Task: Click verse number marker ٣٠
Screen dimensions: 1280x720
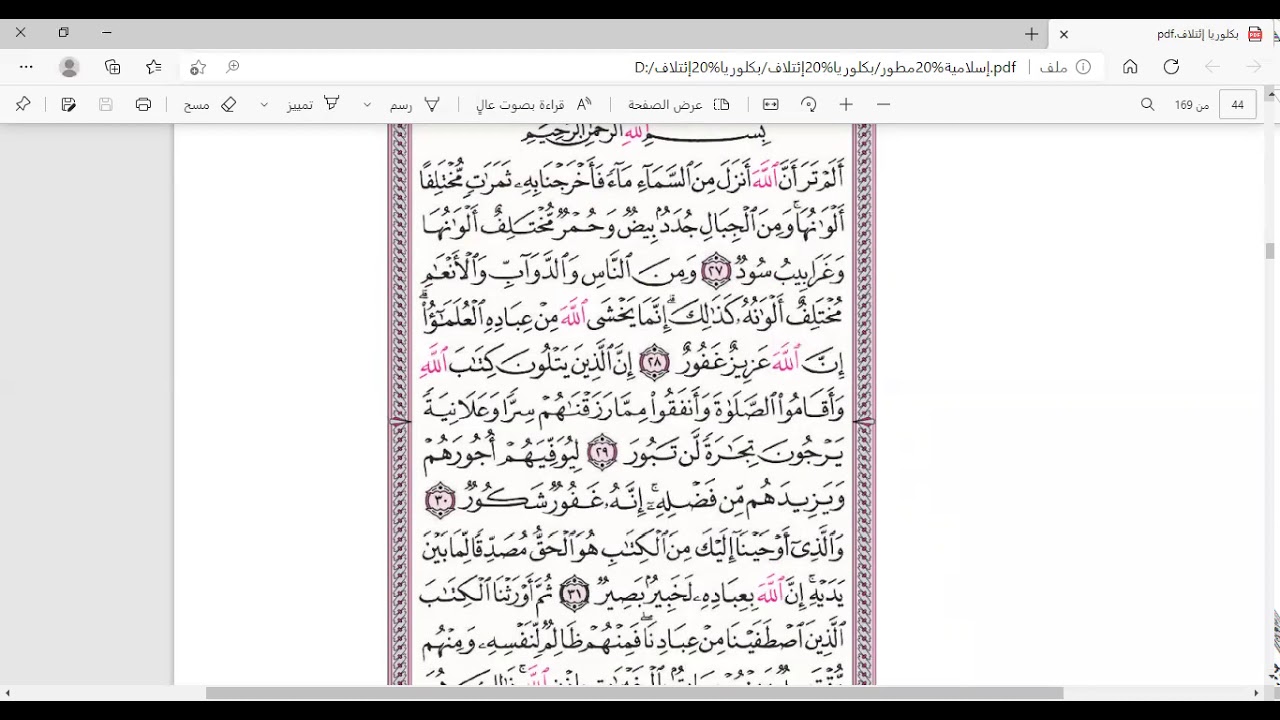Action: [440, 500]
